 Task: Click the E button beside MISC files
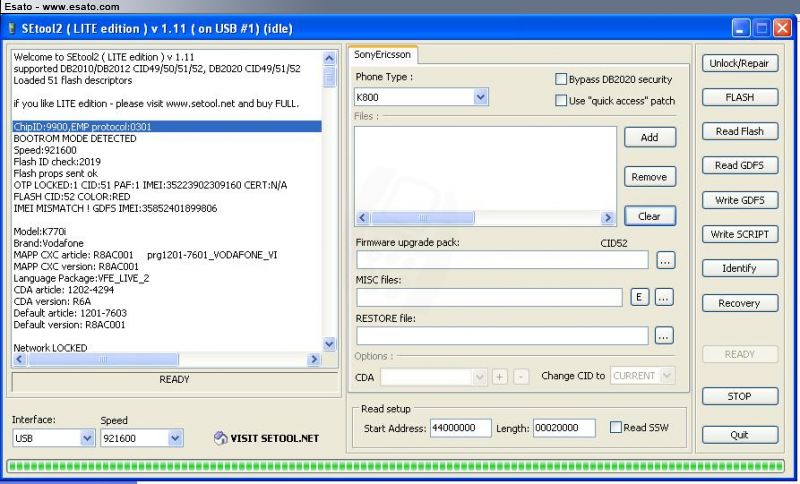639,297
